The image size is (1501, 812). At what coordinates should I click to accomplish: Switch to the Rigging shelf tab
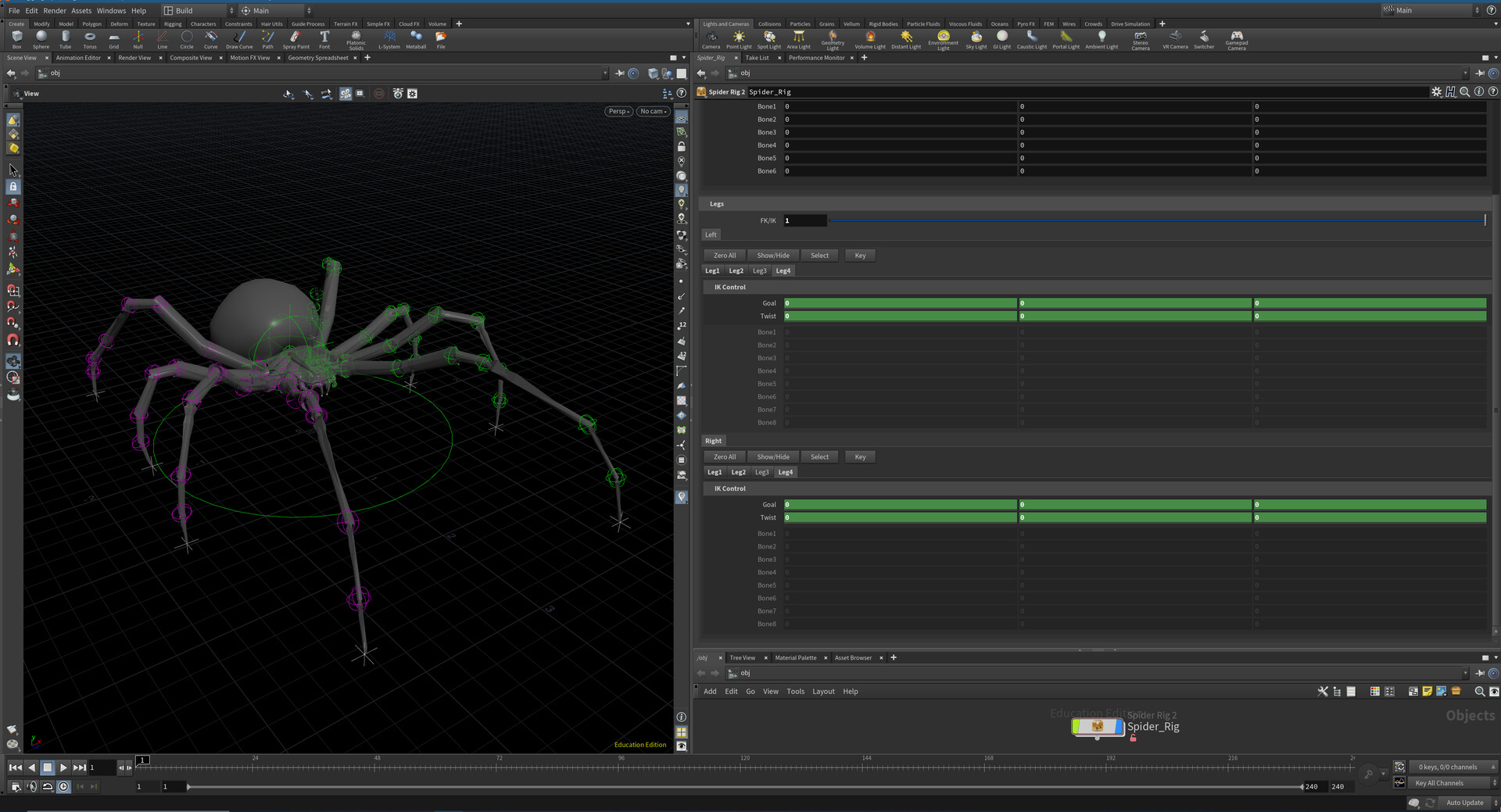tap(172, 23)
